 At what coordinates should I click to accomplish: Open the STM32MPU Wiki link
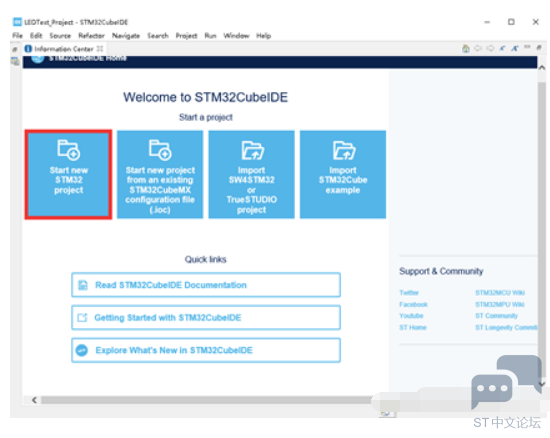500,304
